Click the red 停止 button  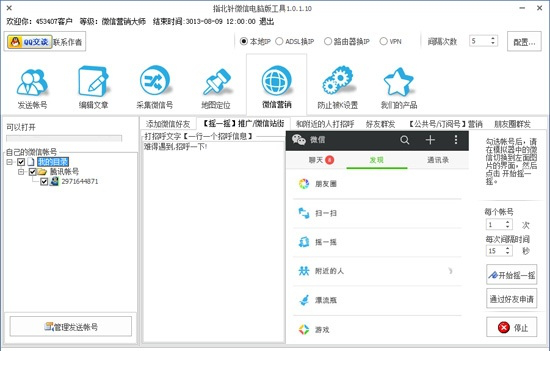[511, 327]
